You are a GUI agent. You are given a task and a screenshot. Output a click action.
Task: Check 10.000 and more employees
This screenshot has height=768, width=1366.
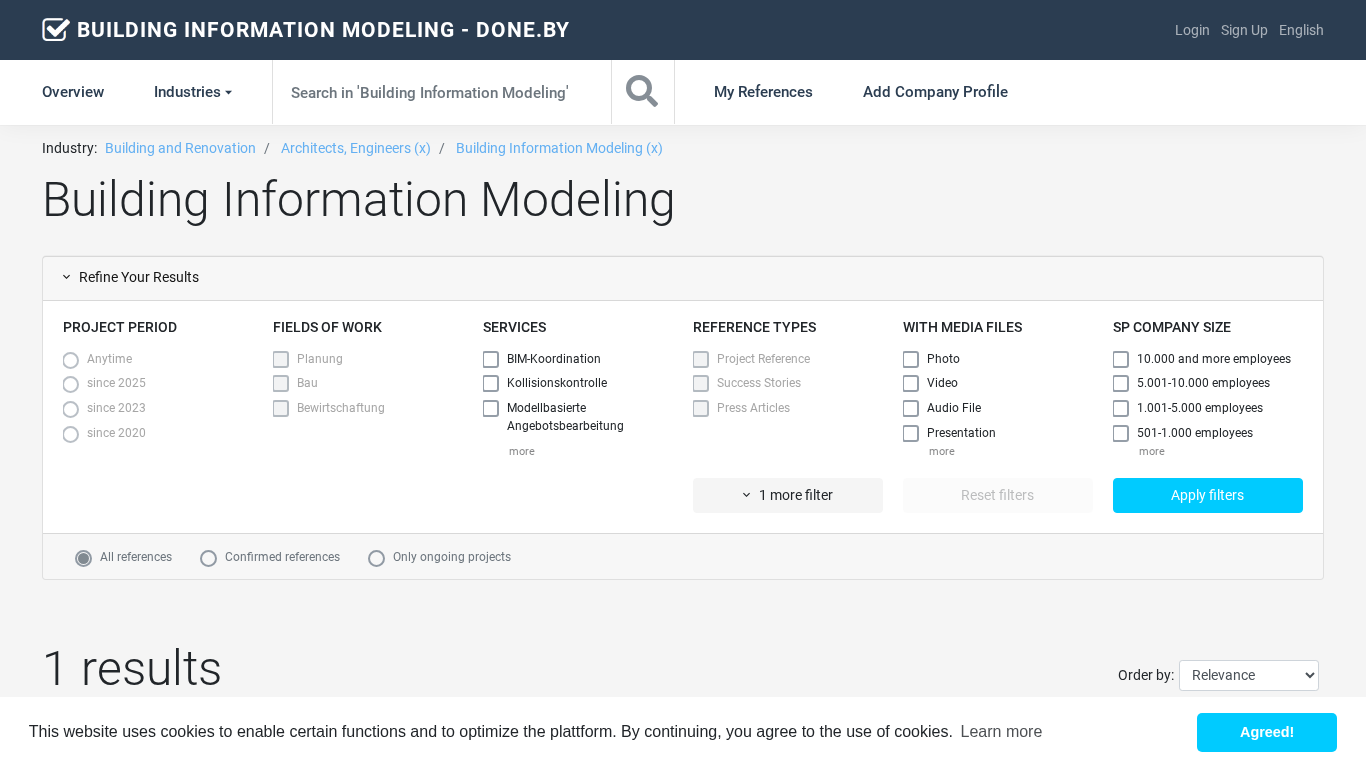click(1121, 359)
